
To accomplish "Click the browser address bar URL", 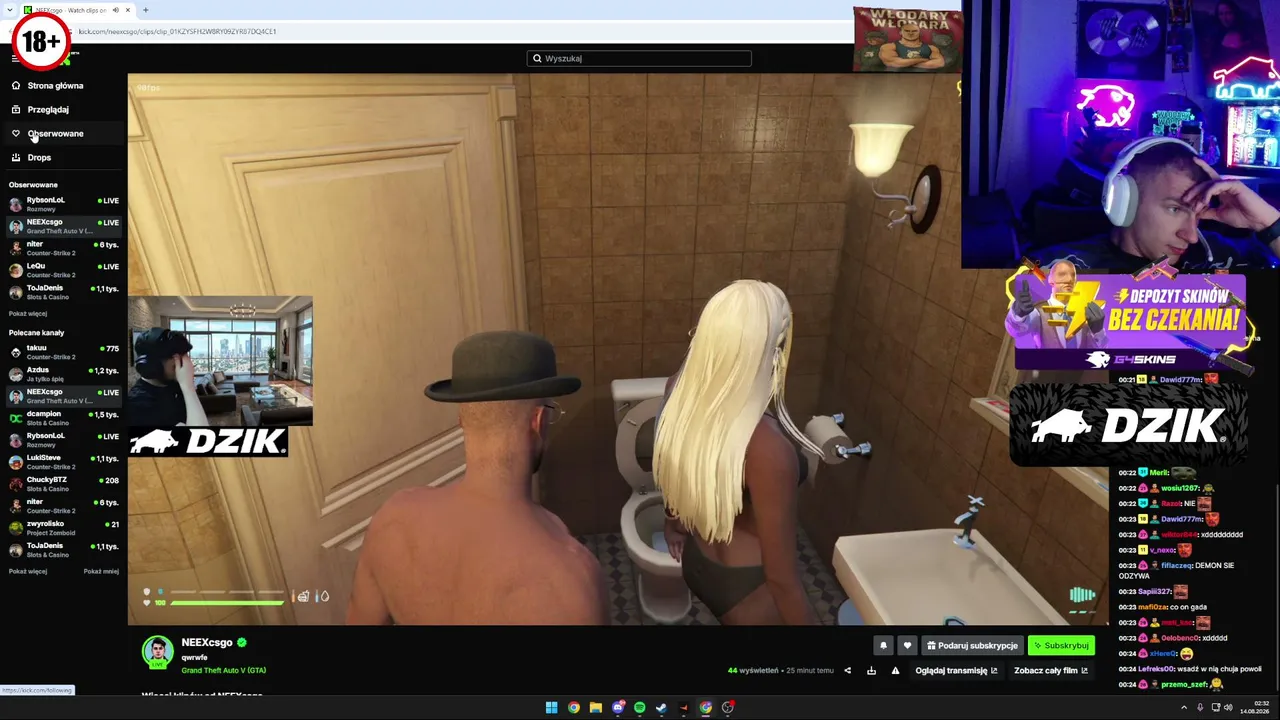I will click(178, 31).
